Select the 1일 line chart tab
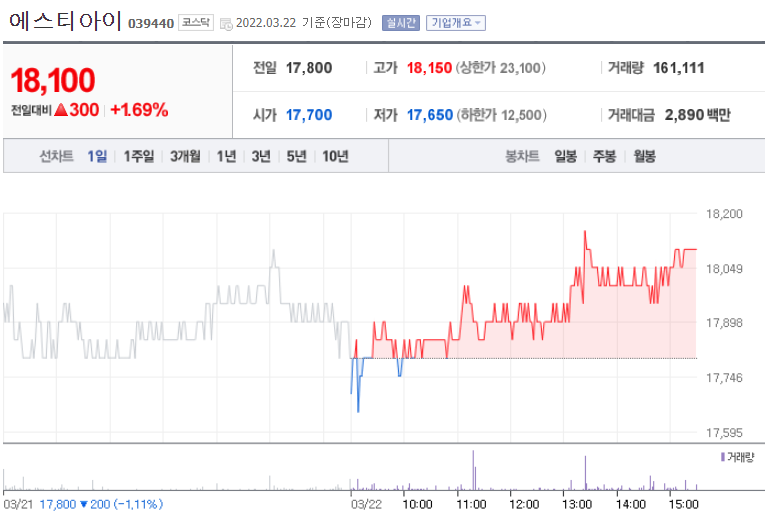 click(x=97, y=156)
